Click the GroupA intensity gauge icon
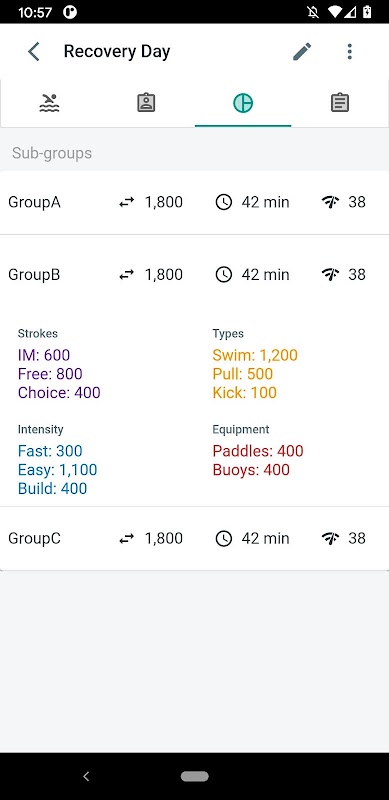 click(x=330, y=203)
